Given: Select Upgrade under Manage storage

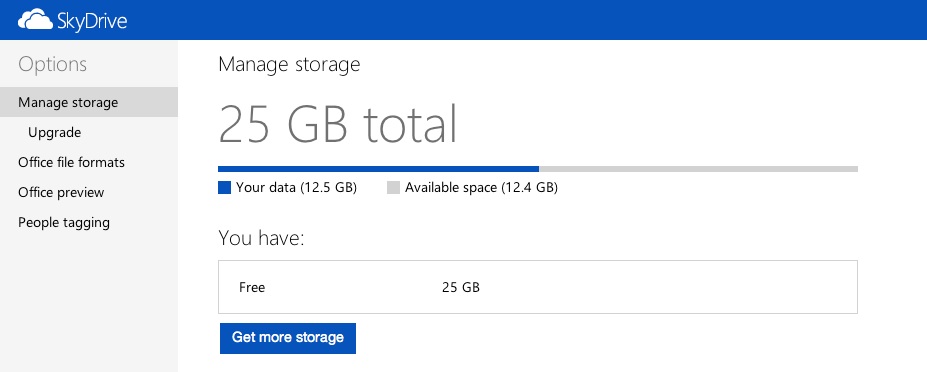Looking at the screenshot, I should coord(54,132).
